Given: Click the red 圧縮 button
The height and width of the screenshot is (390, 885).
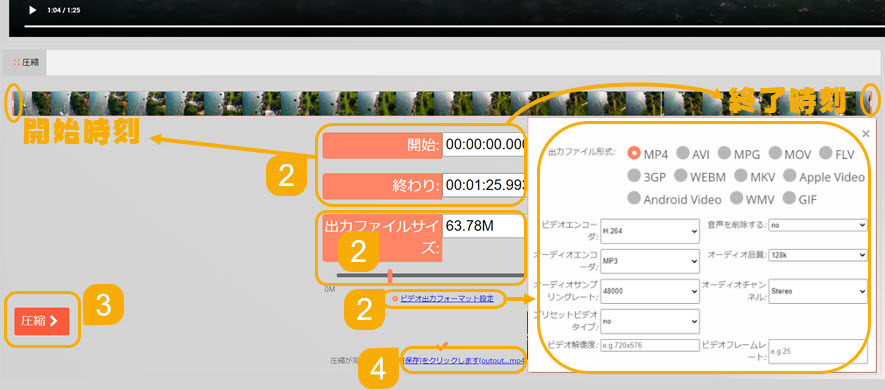Looking at the screenshot, I should point(42,321).
